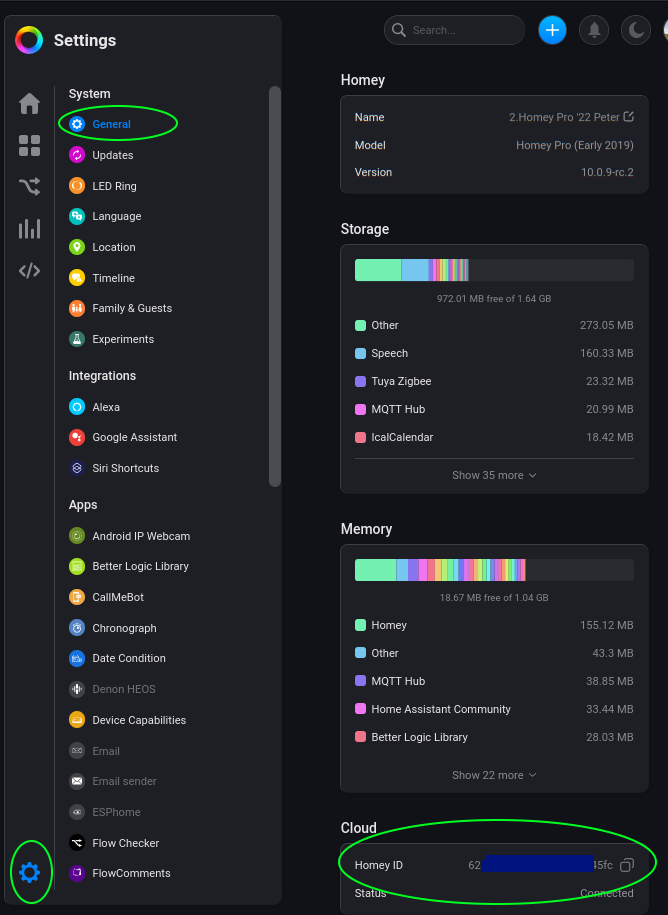Expand Show 22 more in Memory
The height and width of the screenshot is (915, 668).
click(x=494, y=775)
